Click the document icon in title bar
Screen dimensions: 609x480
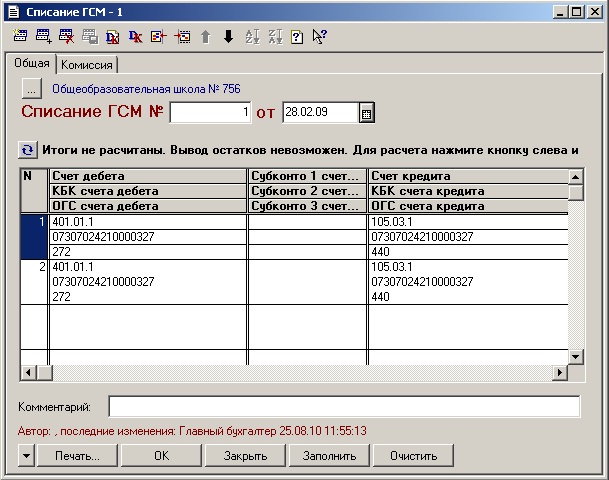[14, 12]
